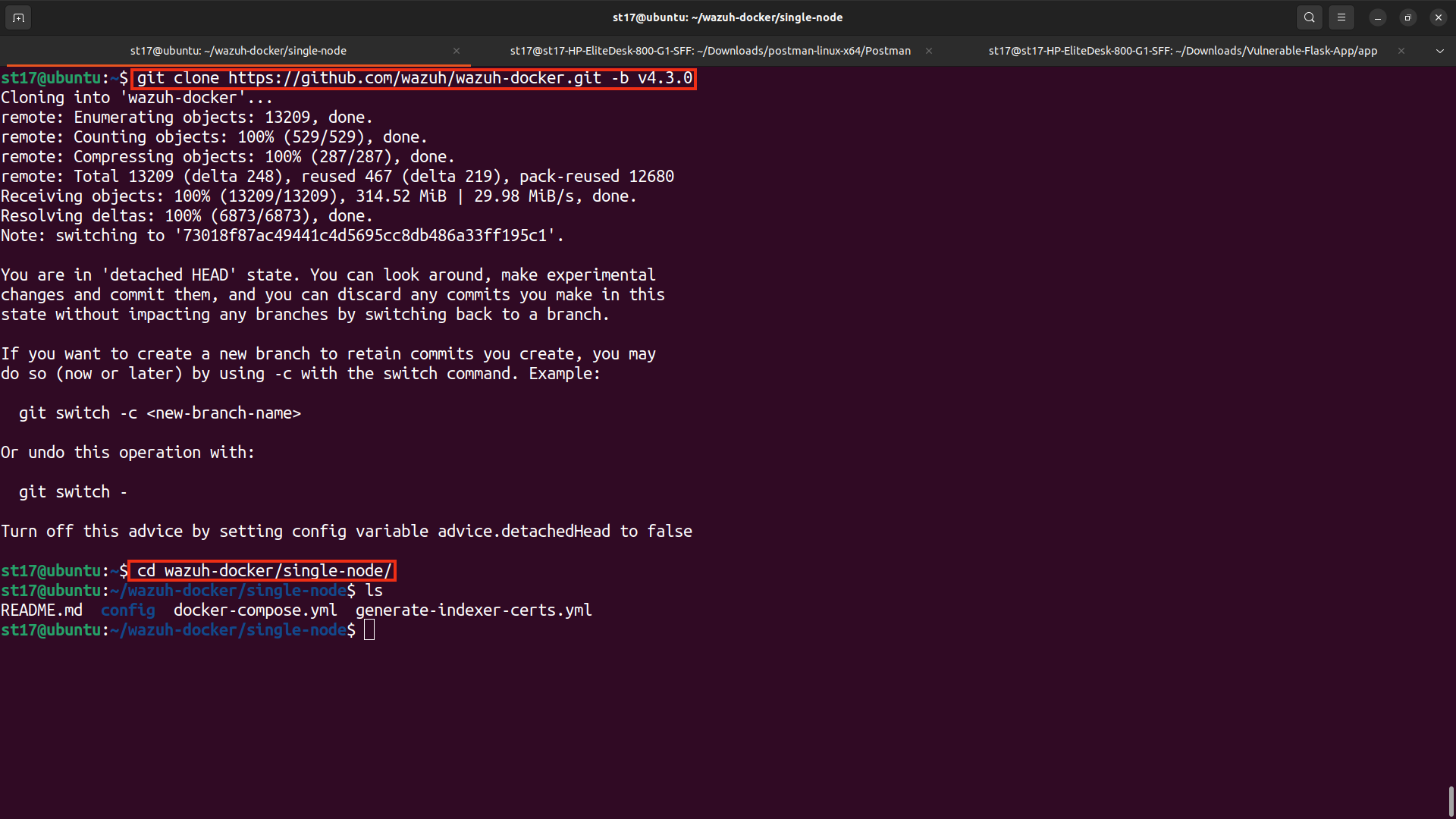Screen dimensions: 1456x819
Task: Click the restore window icon
Action: (1408, 17)
